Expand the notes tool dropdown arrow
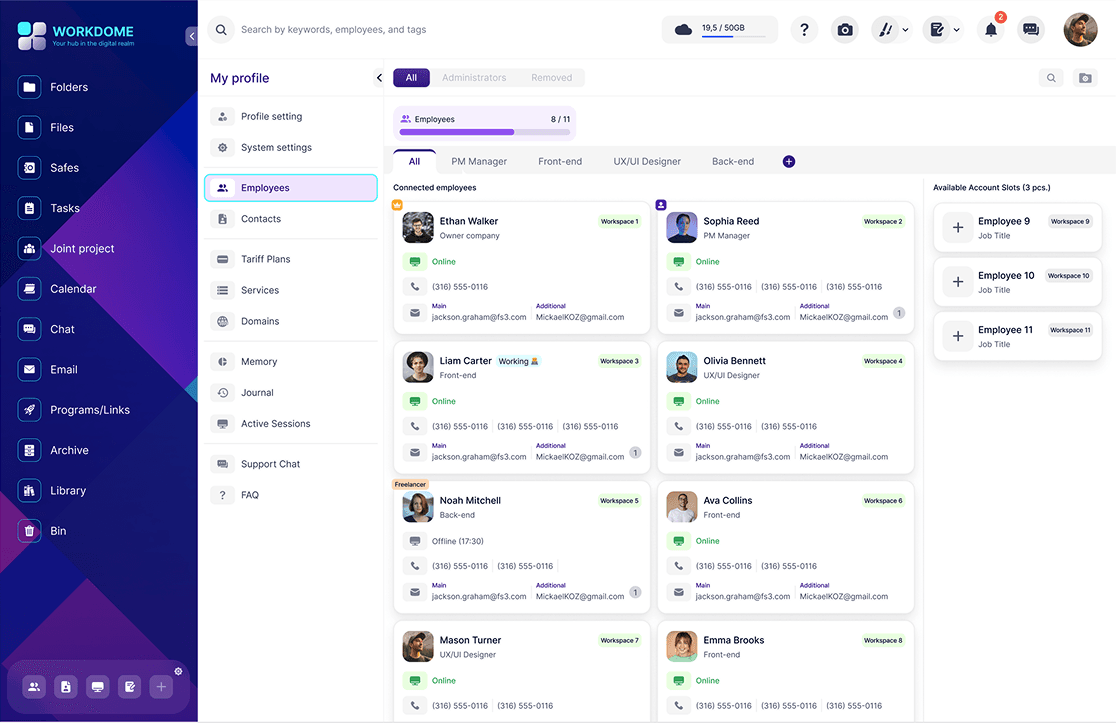This screenshot has width=1116, height=723. click(957, 30)
